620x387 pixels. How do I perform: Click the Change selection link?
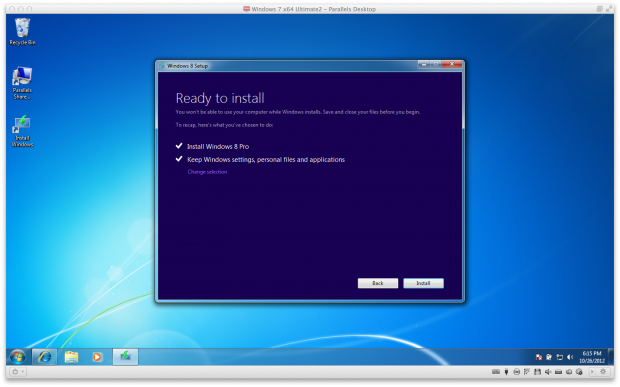click(207, 172)
